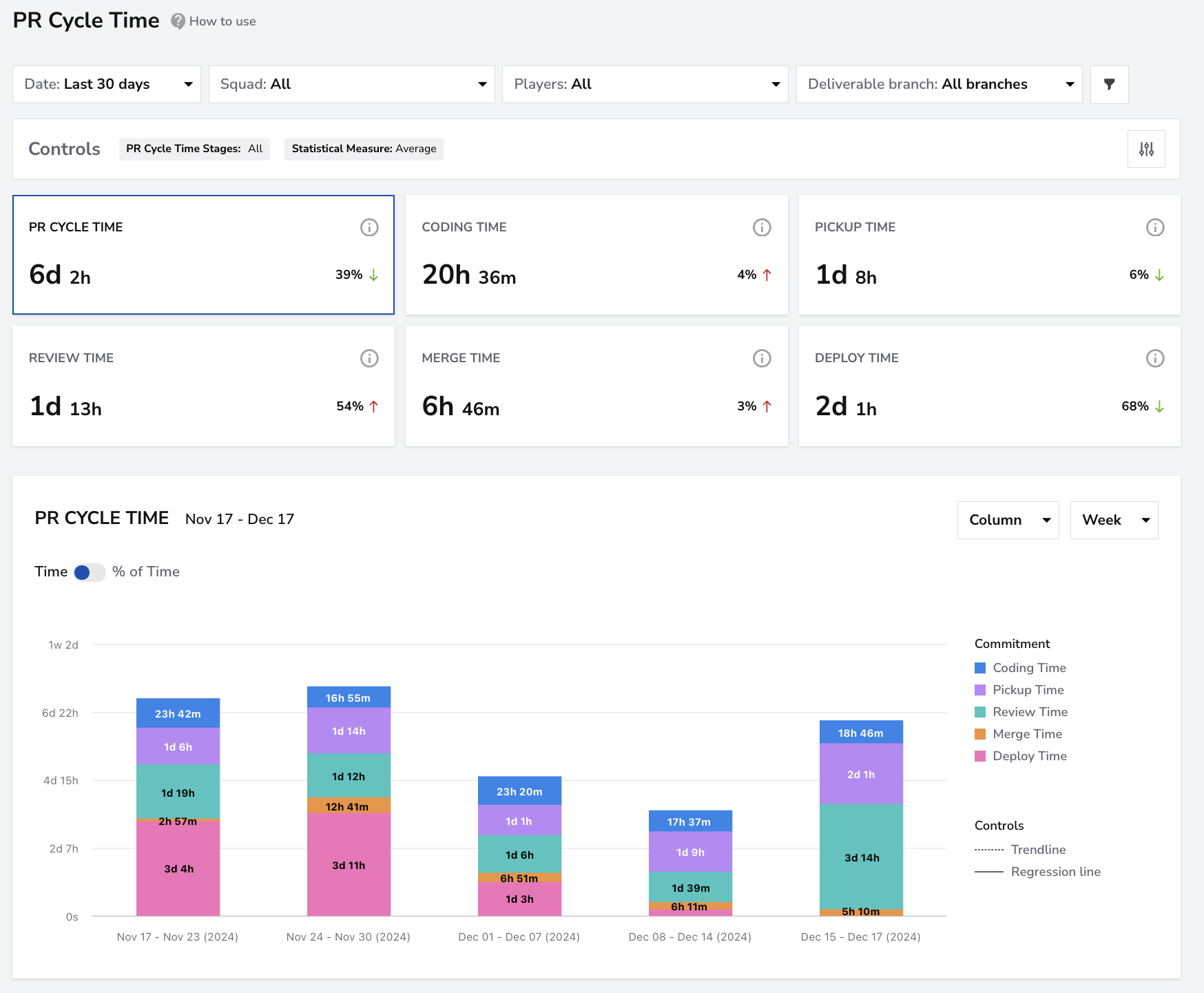Click info icon on Review Time card
This screenshot has height=993, width=1204.
(369, 358)
